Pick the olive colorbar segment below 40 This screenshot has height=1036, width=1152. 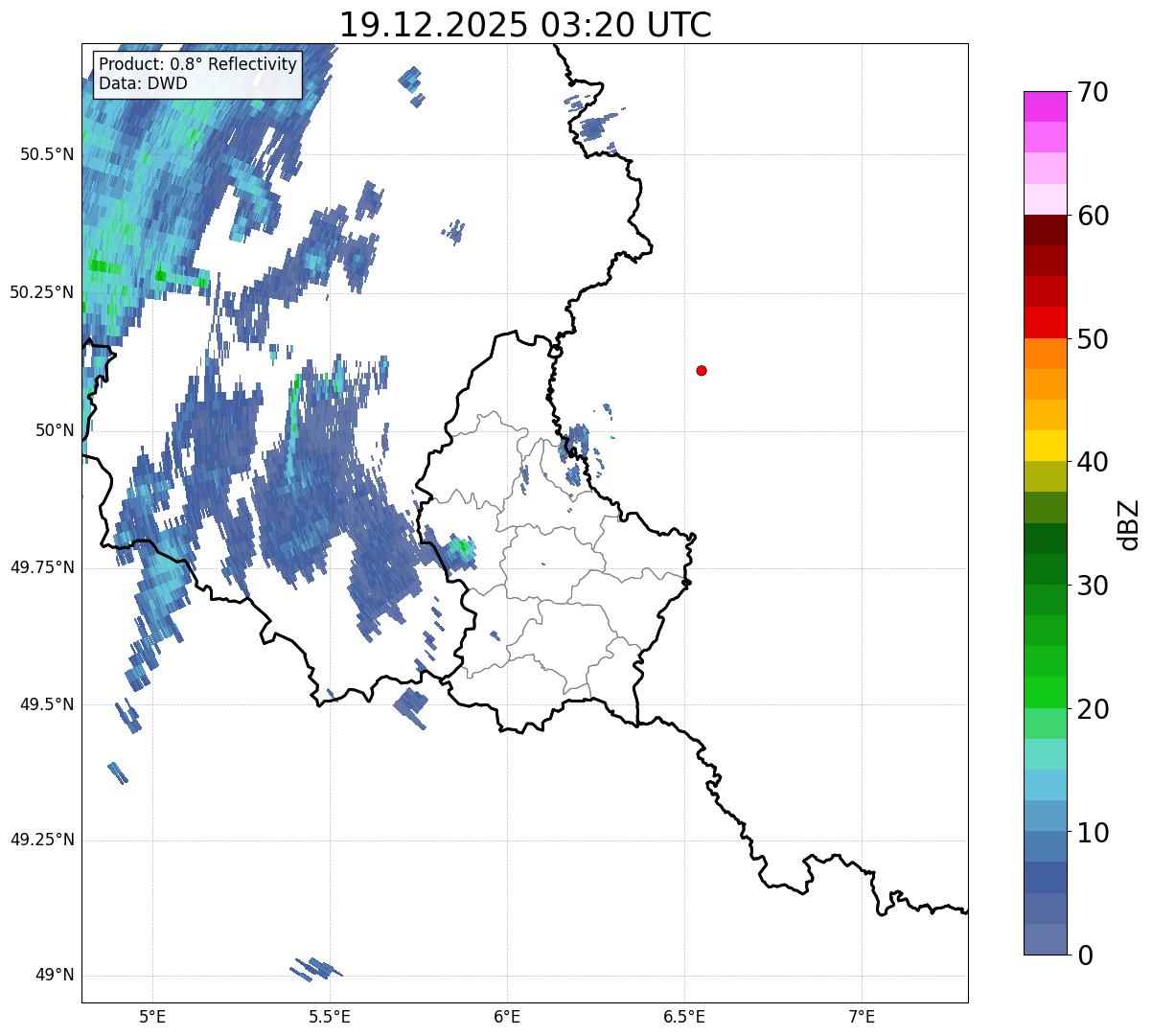[1045, 476]
